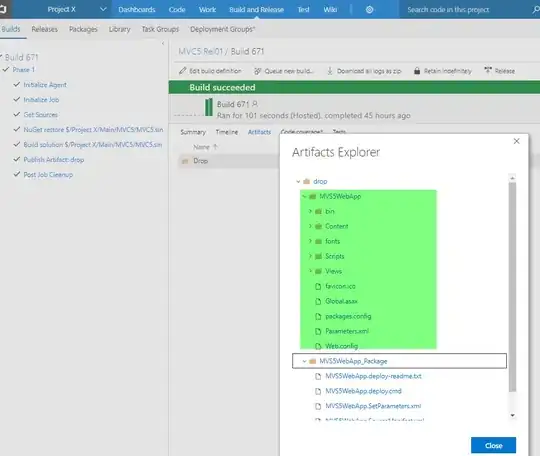Open the favicon.ico file in the artifact tree
Viewport: 540px width, 456px height.
(x=340, y=286)
